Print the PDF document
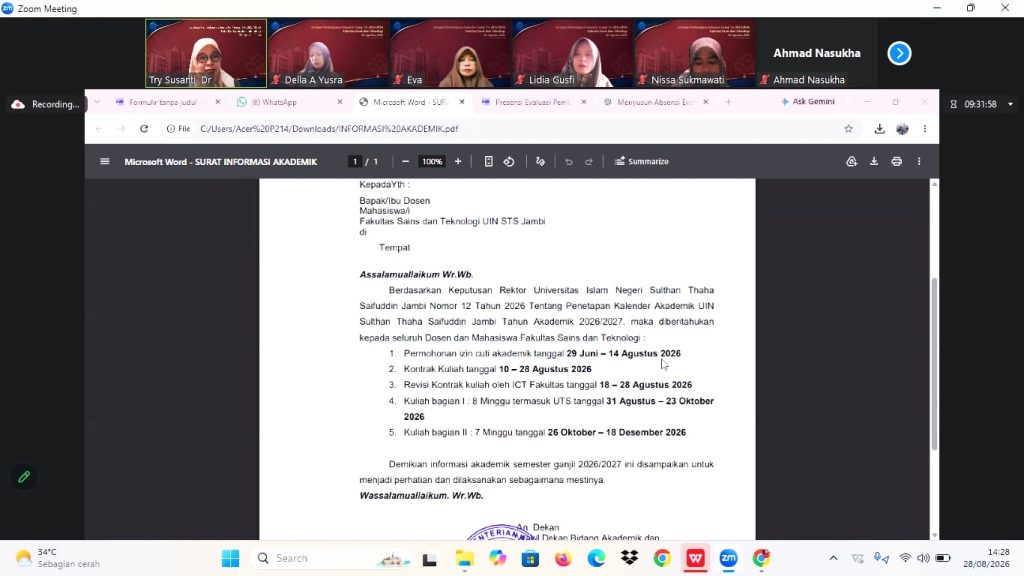1024x576 pixels. tap(897, 161)
